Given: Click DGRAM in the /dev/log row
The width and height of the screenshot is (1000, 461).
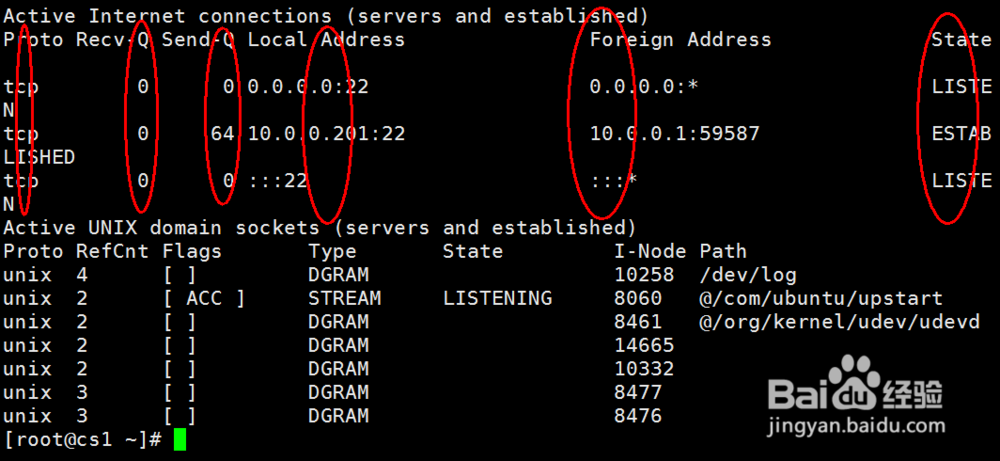Looking at the screenshot, I should 339,275.
